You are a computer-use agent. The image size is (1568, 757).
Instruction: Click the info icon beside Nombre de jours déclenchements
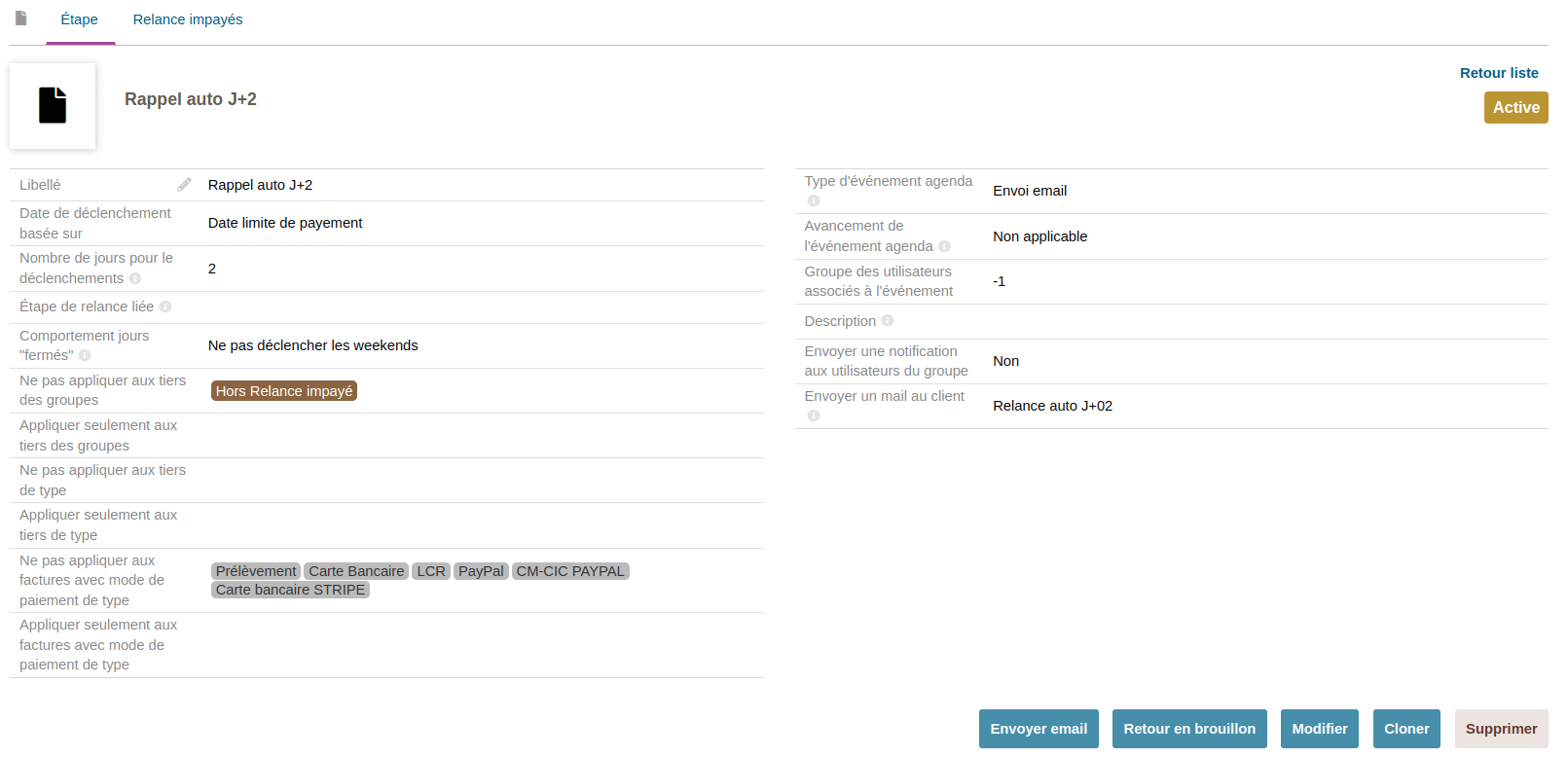point(135,278)
